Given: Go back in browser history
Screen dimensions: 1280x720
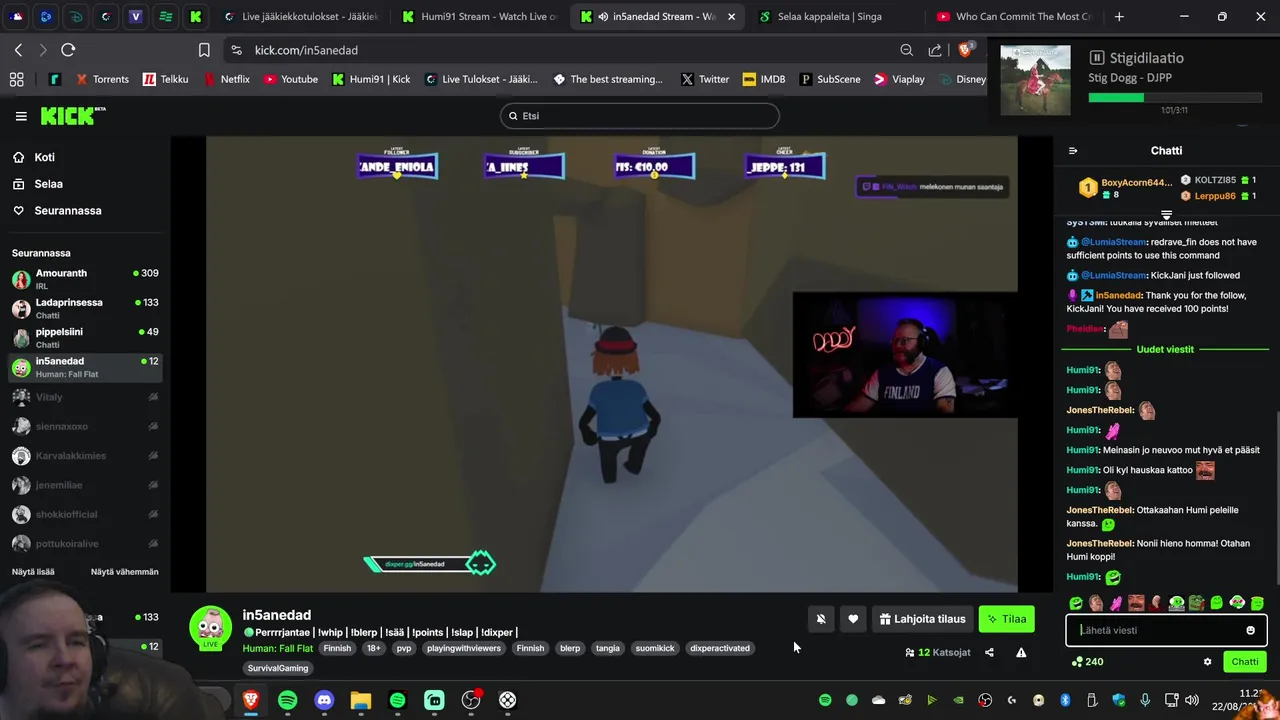Looking at the screenshot, I should tap(18, 50).
